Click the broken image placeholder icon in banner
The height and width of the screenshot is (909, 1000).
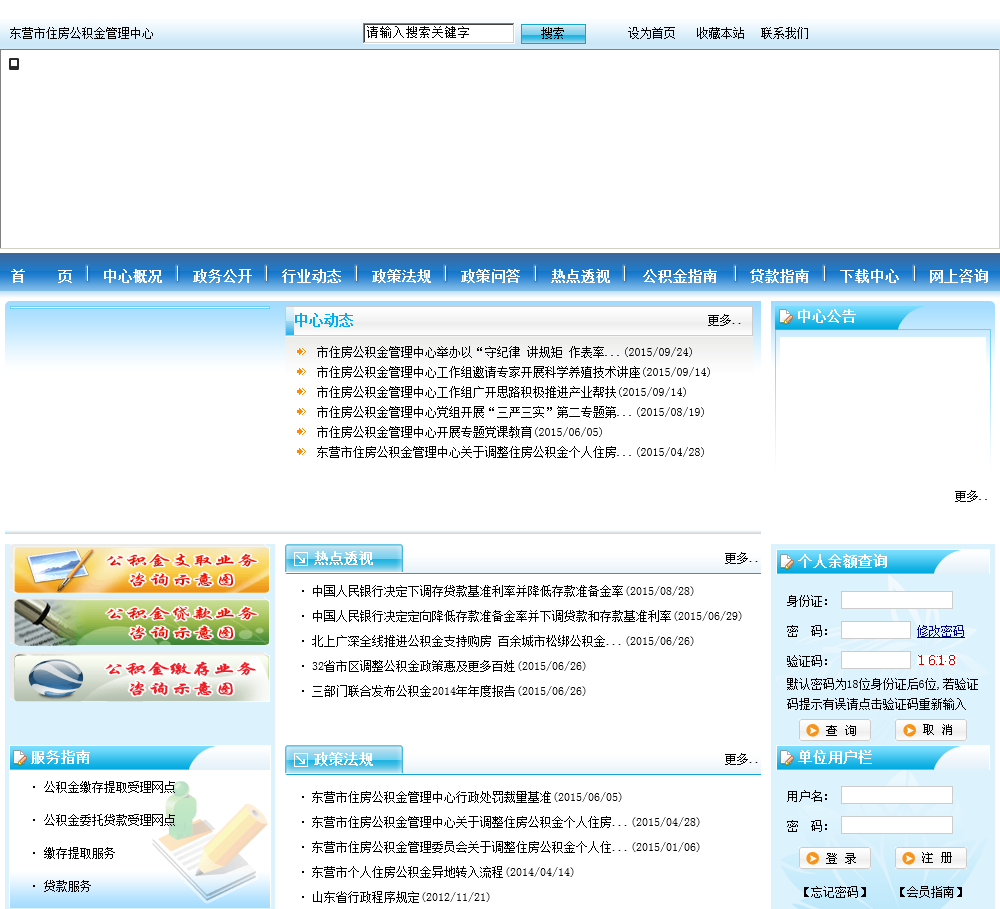point(14,64)
